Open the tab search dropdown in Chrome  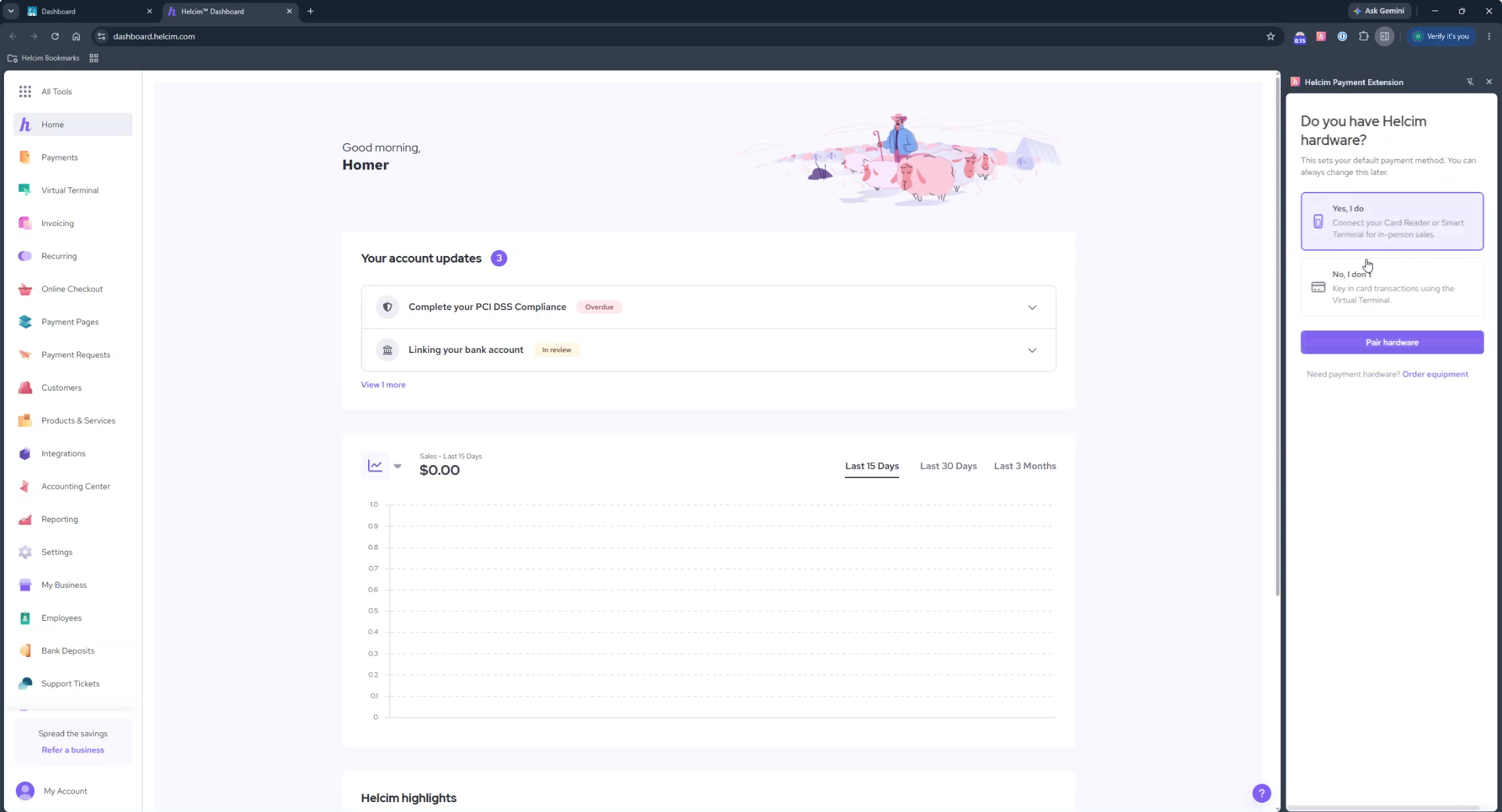coord(11,11)
